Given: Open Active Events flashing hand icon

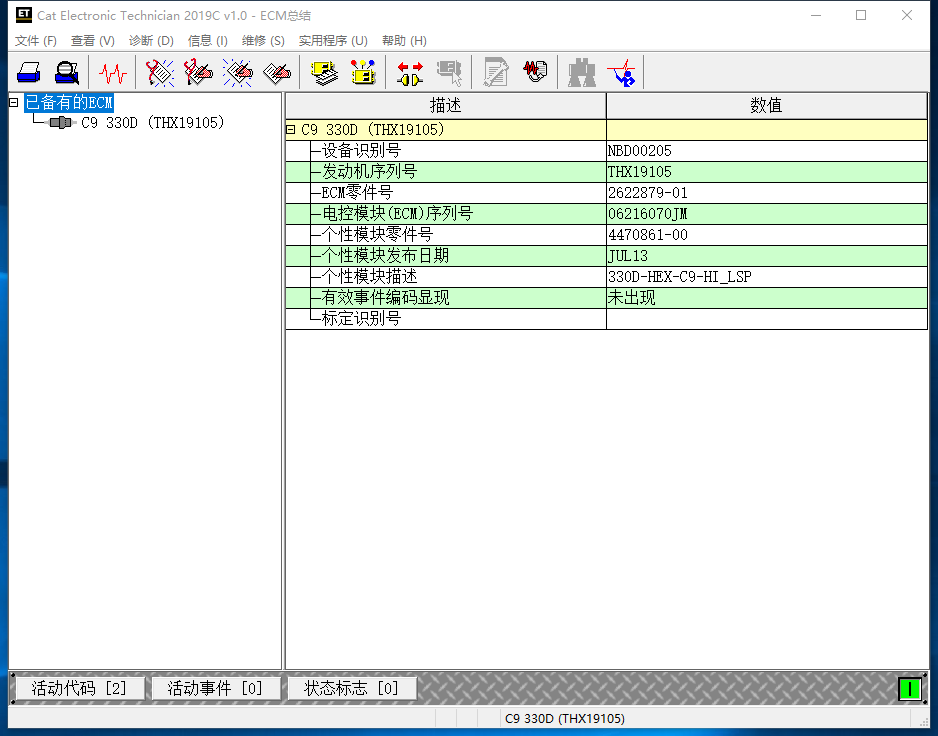Looking at the screenshot, I should (237, 72).
